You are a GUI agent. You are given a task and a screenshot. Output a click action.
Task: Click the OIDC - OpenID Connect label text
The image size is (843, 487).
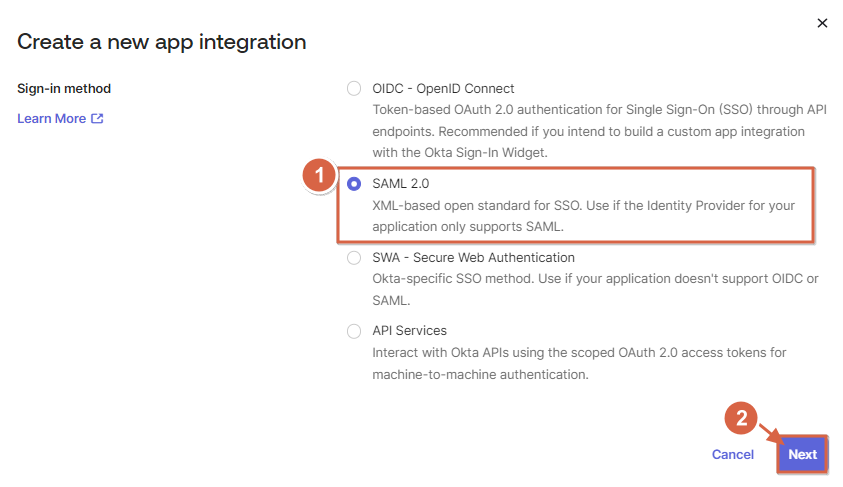pos(443,88)
